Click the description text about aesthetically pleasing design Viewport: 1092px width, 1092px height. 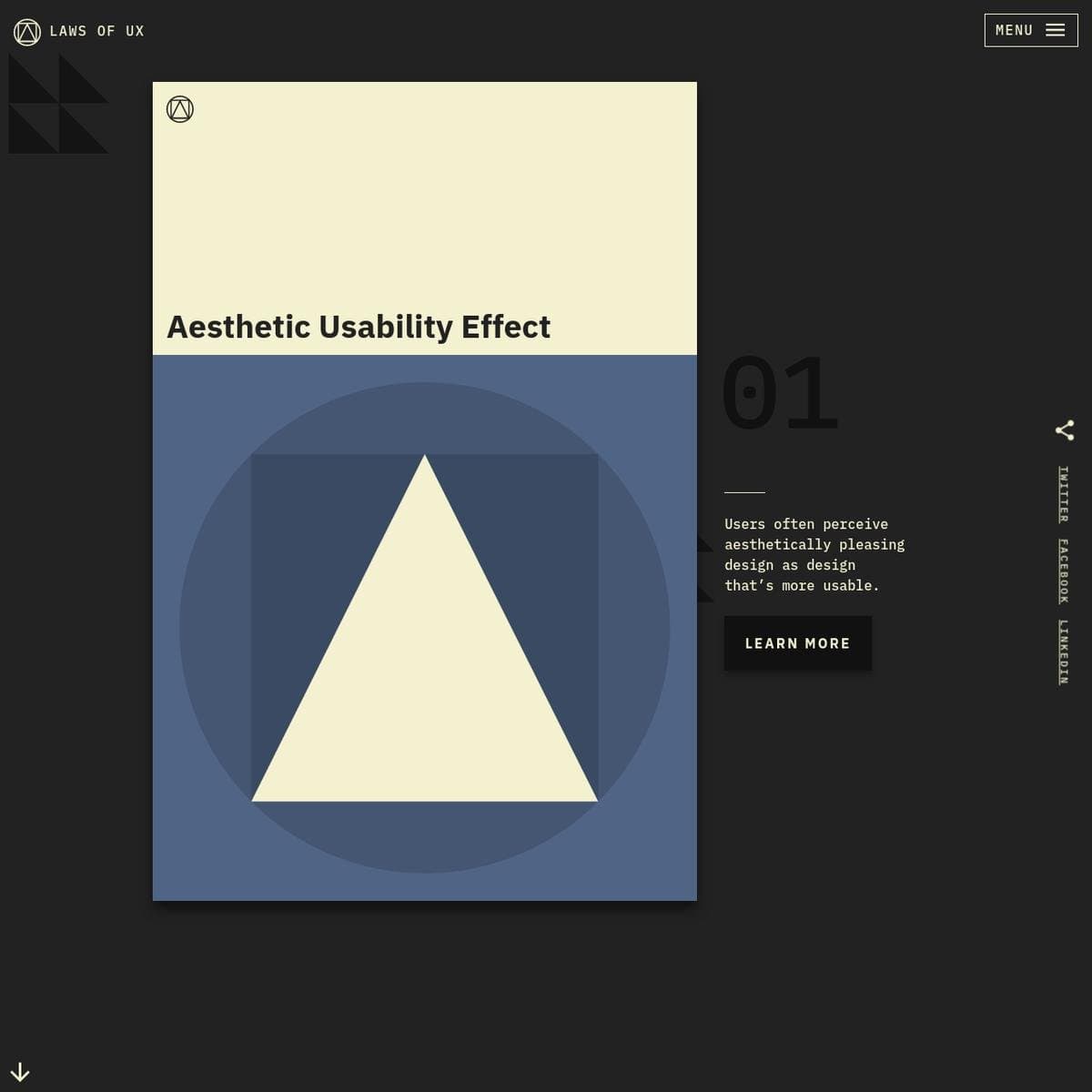tap(814, 554)
